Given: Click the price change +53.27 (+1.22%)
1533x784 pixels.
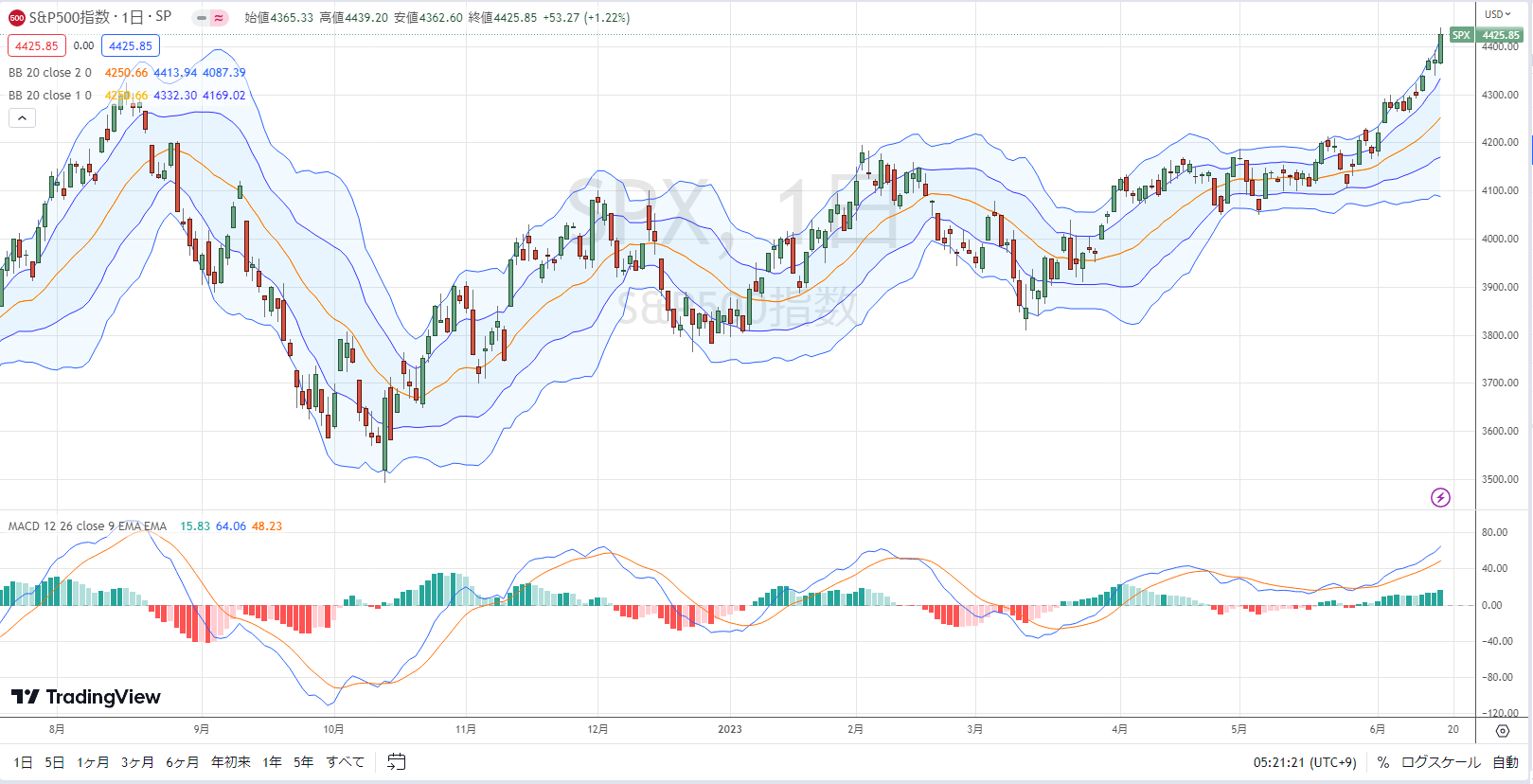Looking at the screenshot, I should [x=586, y=18].
